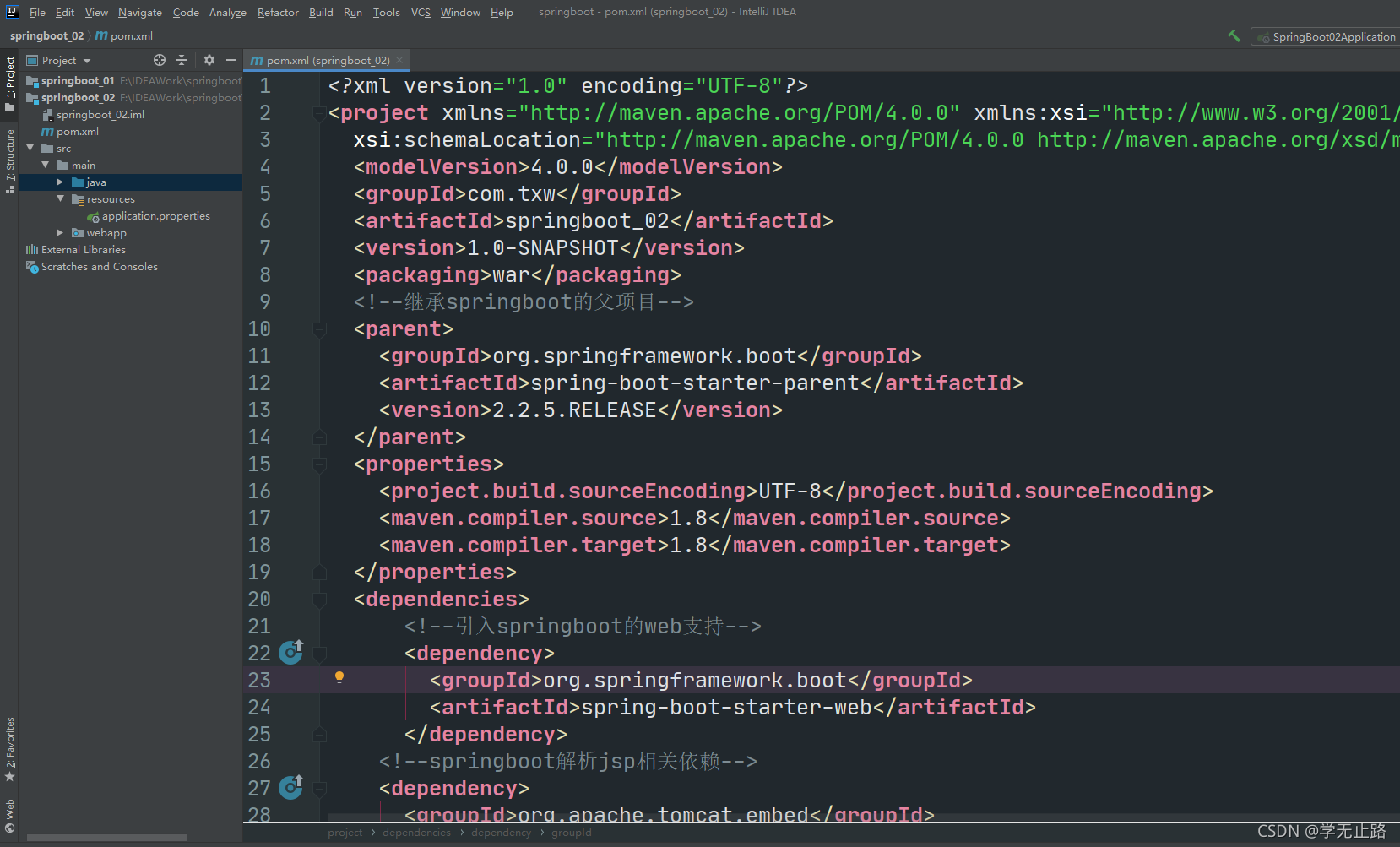The height and width of the screenshot is (847, 1400).
Task: Open the Code menu
Action: coord(186,13)
